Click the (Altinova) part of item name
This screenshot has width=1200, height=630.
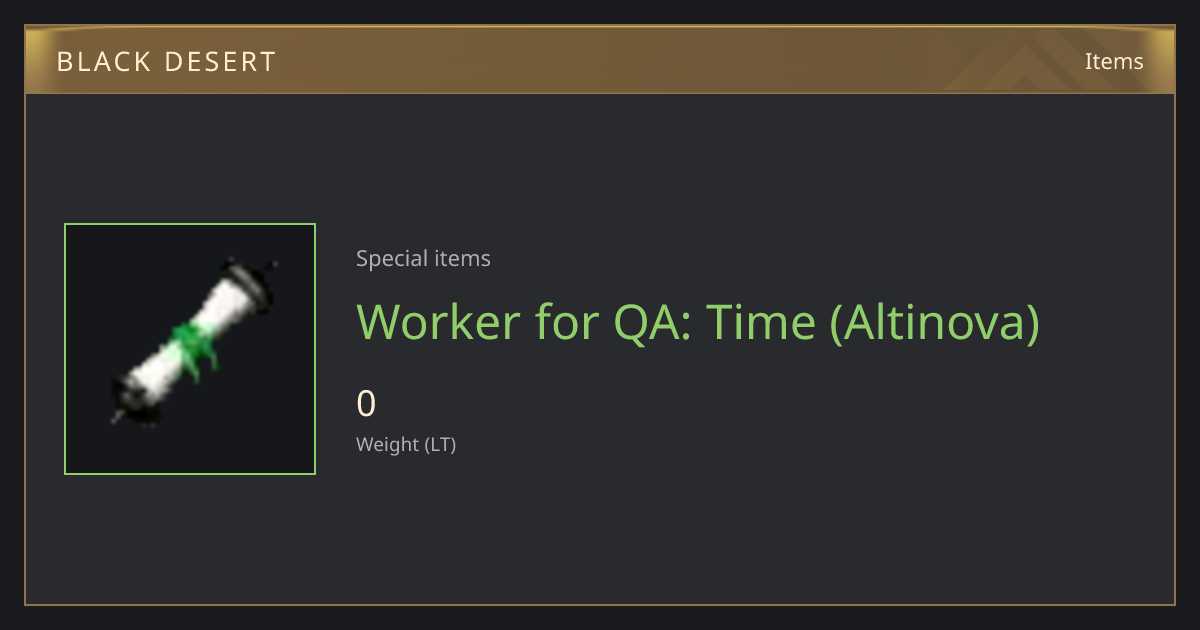[x=935, y=323]
